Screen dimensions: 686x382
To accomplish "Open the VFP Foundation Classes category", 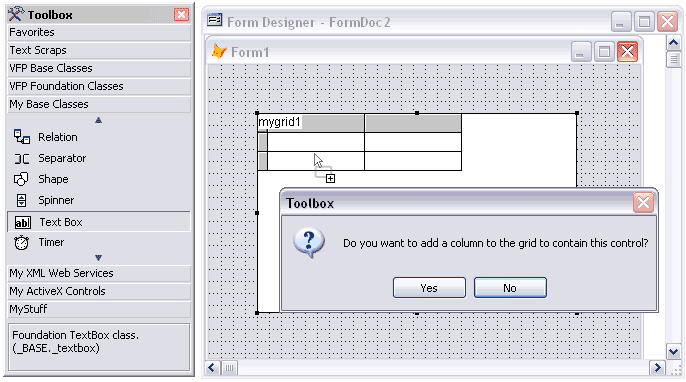I will pos(99,86).
